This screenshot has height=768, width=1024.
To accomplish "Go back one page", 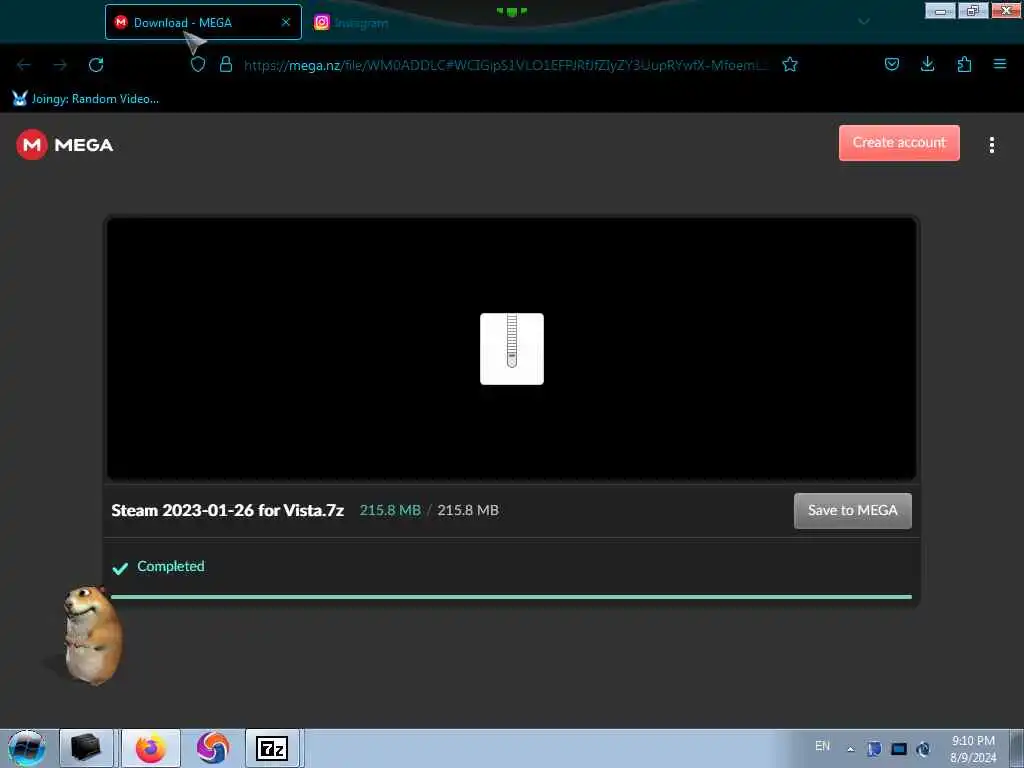I will tap(24, 65).
